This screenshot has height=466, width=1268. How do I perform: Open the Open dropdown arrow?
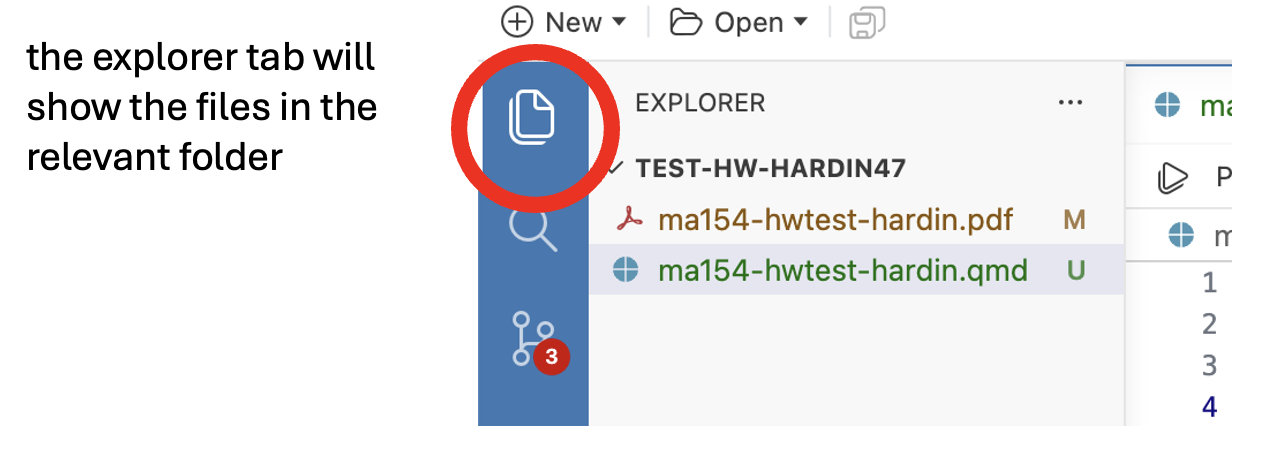[x=800, y=22]
